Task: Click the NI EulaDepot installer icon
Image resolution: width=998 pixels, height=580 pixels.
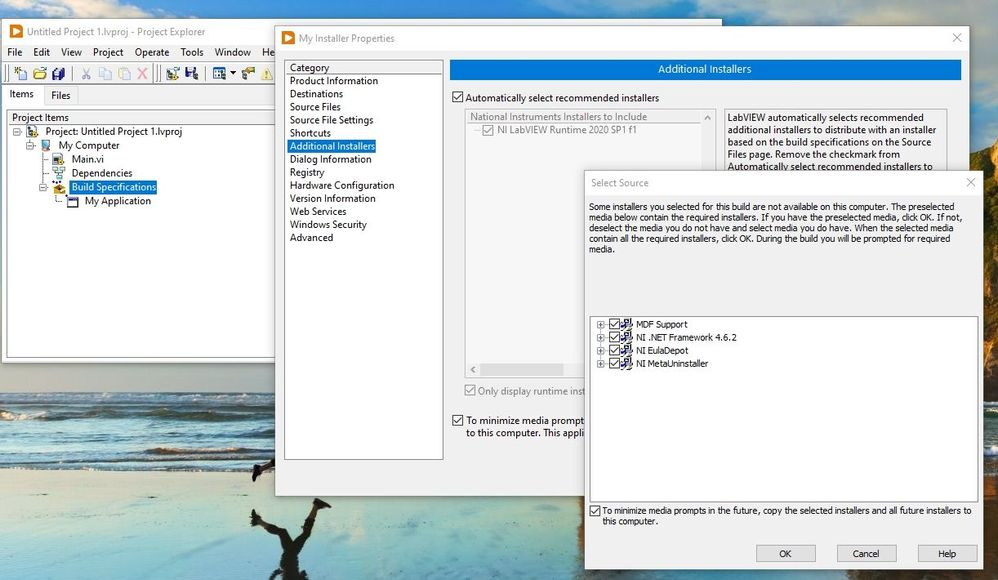Action: [x=627, y=350]
